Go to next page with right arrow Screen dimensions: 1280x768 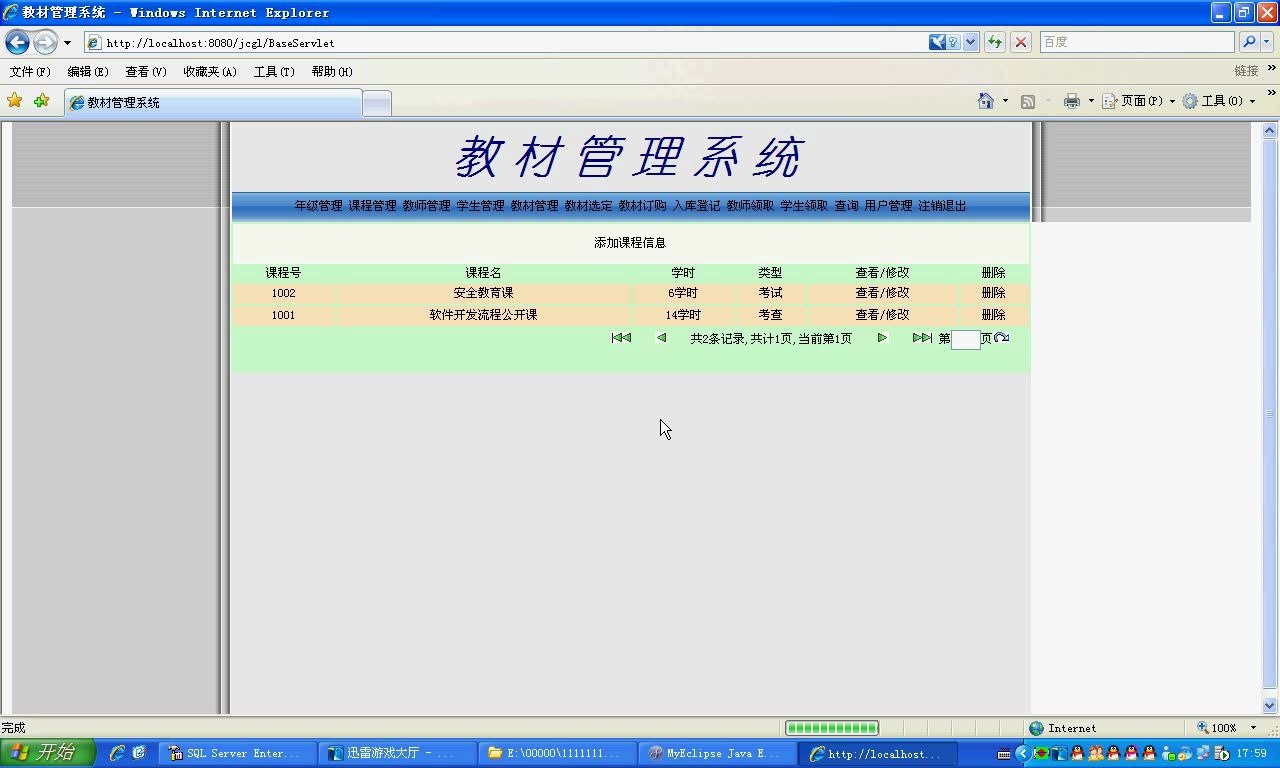click(x=882, y=338)
